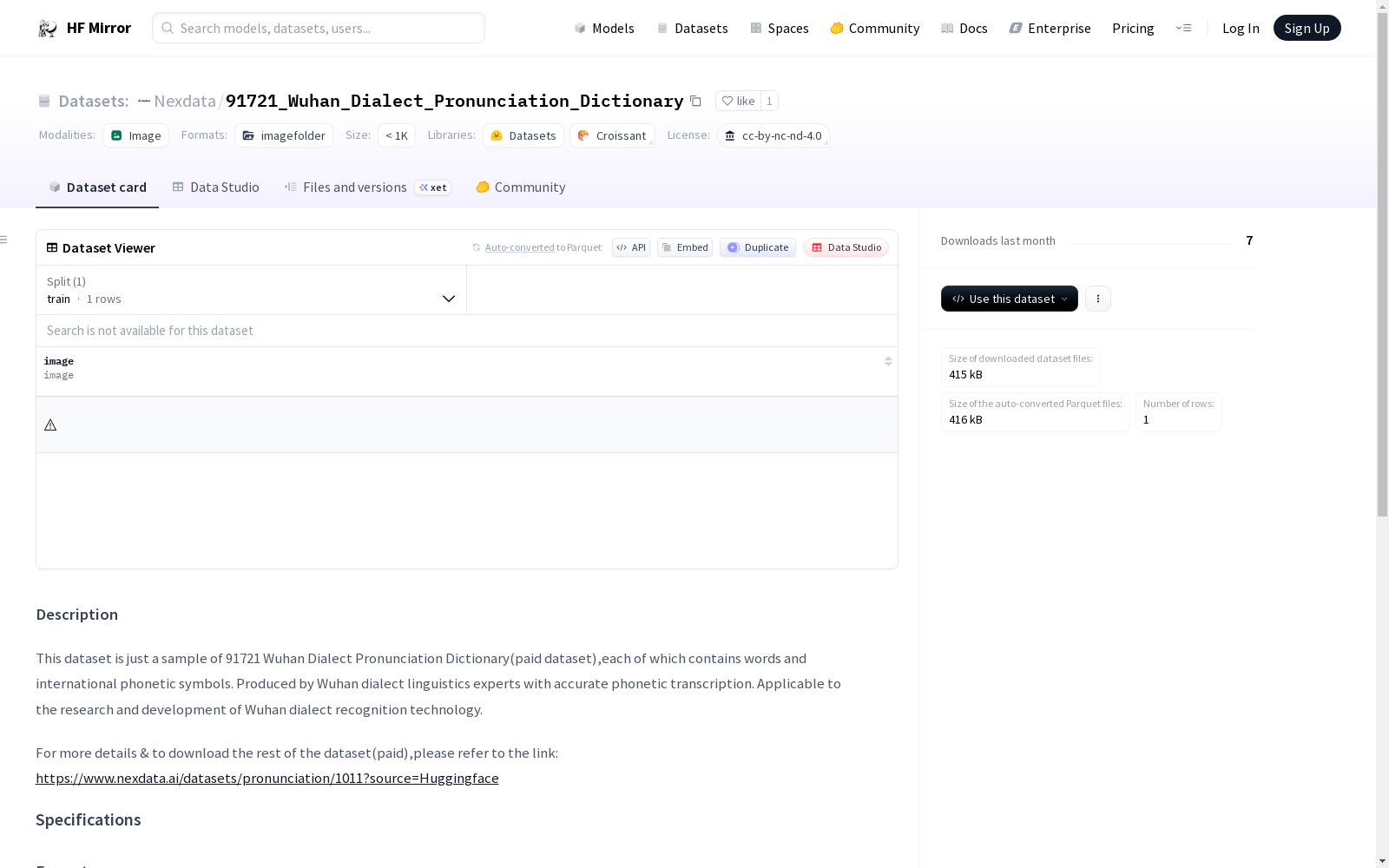Expand the train split selector

(x=251, y=290)
